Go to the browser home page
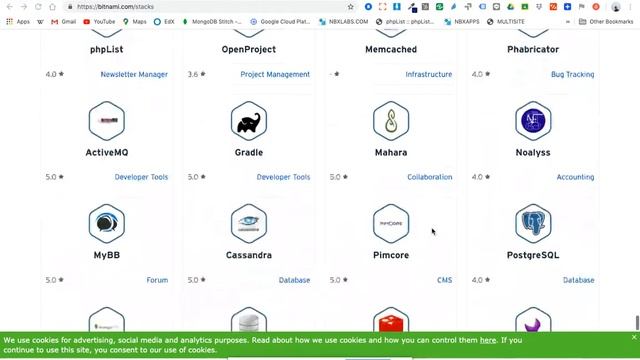This screenshot has height=360, width=640. pos(52,7)
